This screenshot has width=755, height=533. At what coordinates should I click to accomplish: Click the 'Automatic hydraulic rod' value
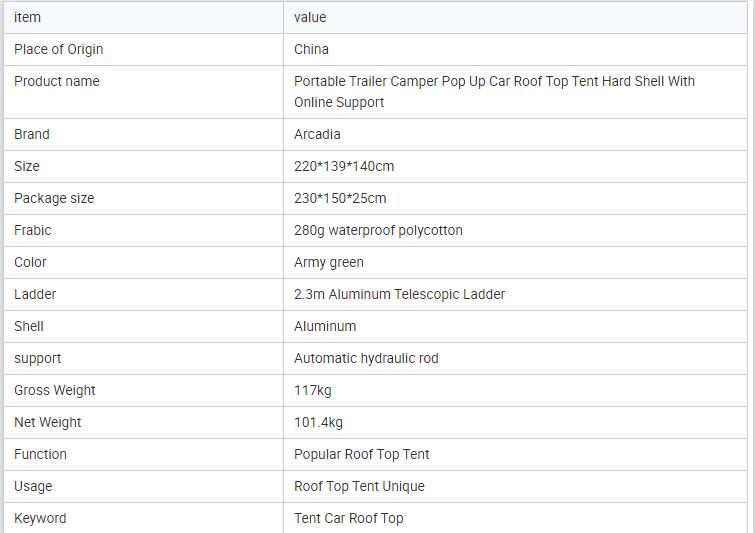(366, 358)
